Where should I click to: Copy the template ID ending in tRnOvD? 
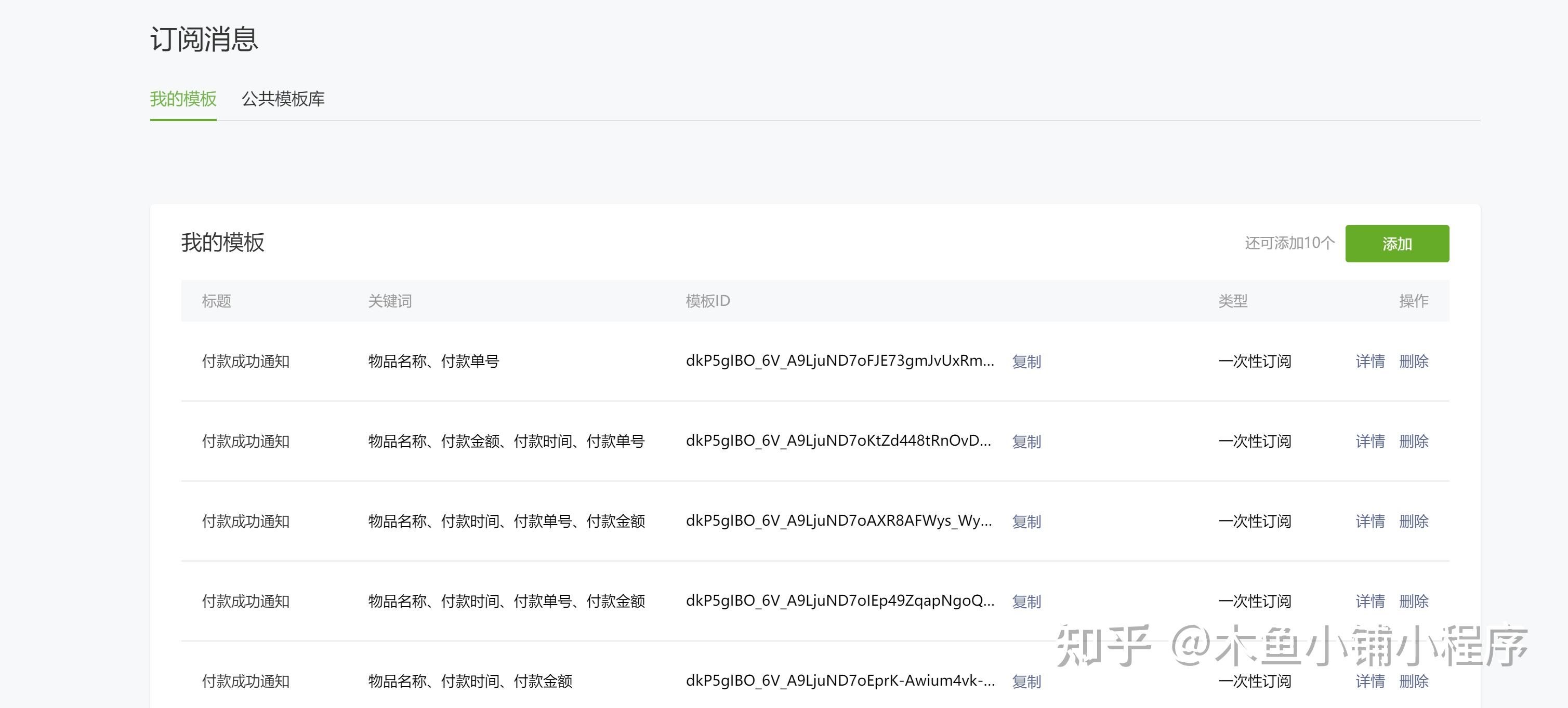(1026, 442)
